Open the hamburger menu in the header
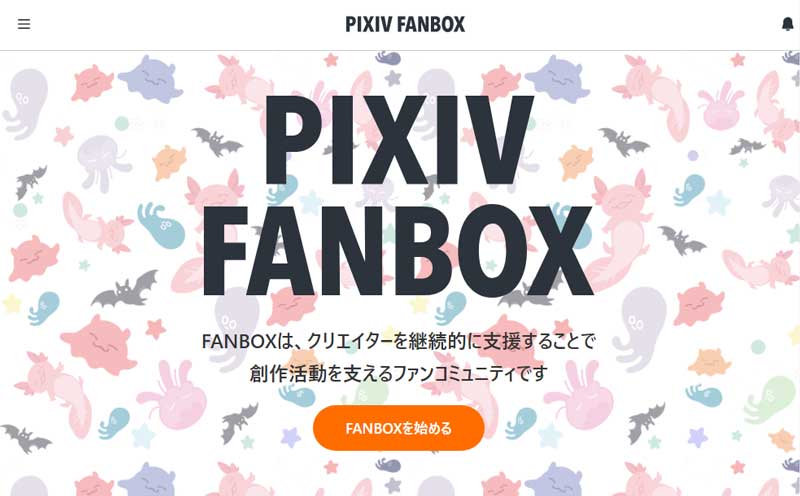The height and width of the screenshot is (496, 800). [x=24, y=24]
